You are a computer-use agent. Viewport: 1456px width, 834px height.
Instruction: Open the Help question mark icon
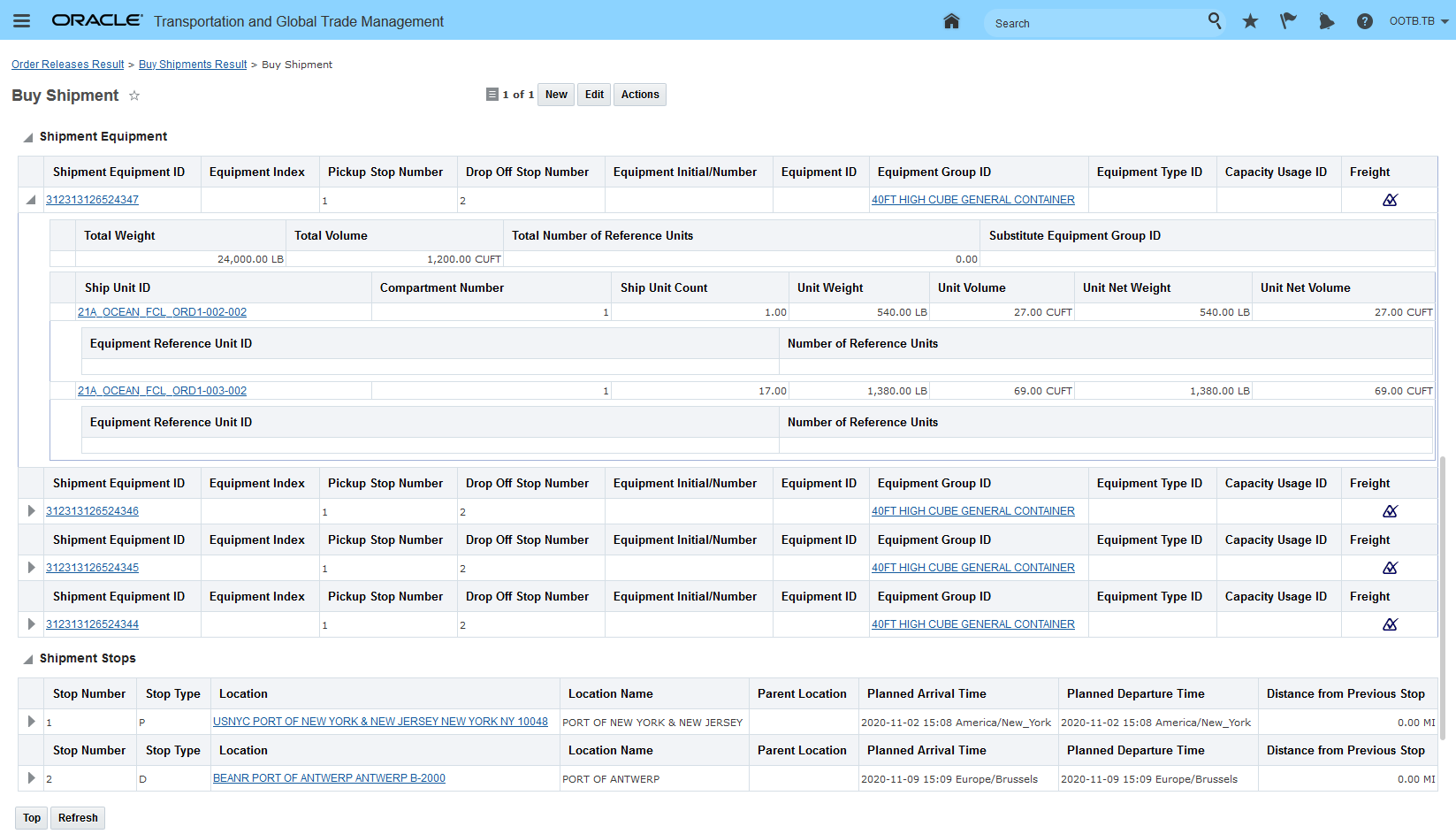click(1364, 21)
